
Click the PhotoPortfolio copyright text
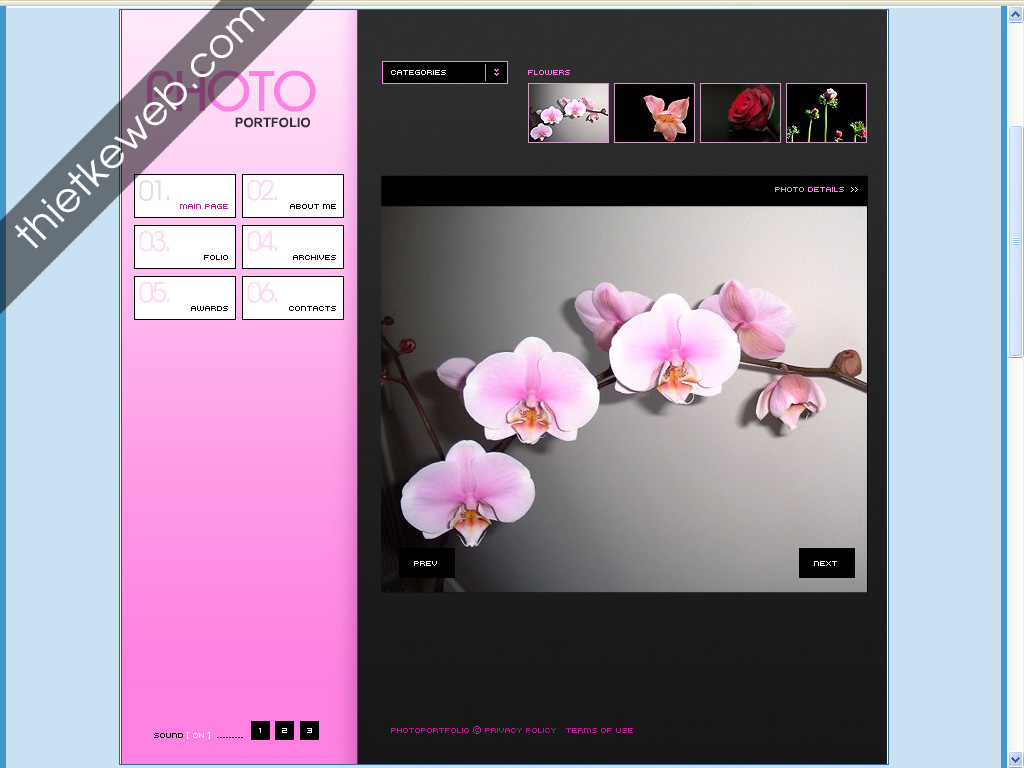[436, 730]
